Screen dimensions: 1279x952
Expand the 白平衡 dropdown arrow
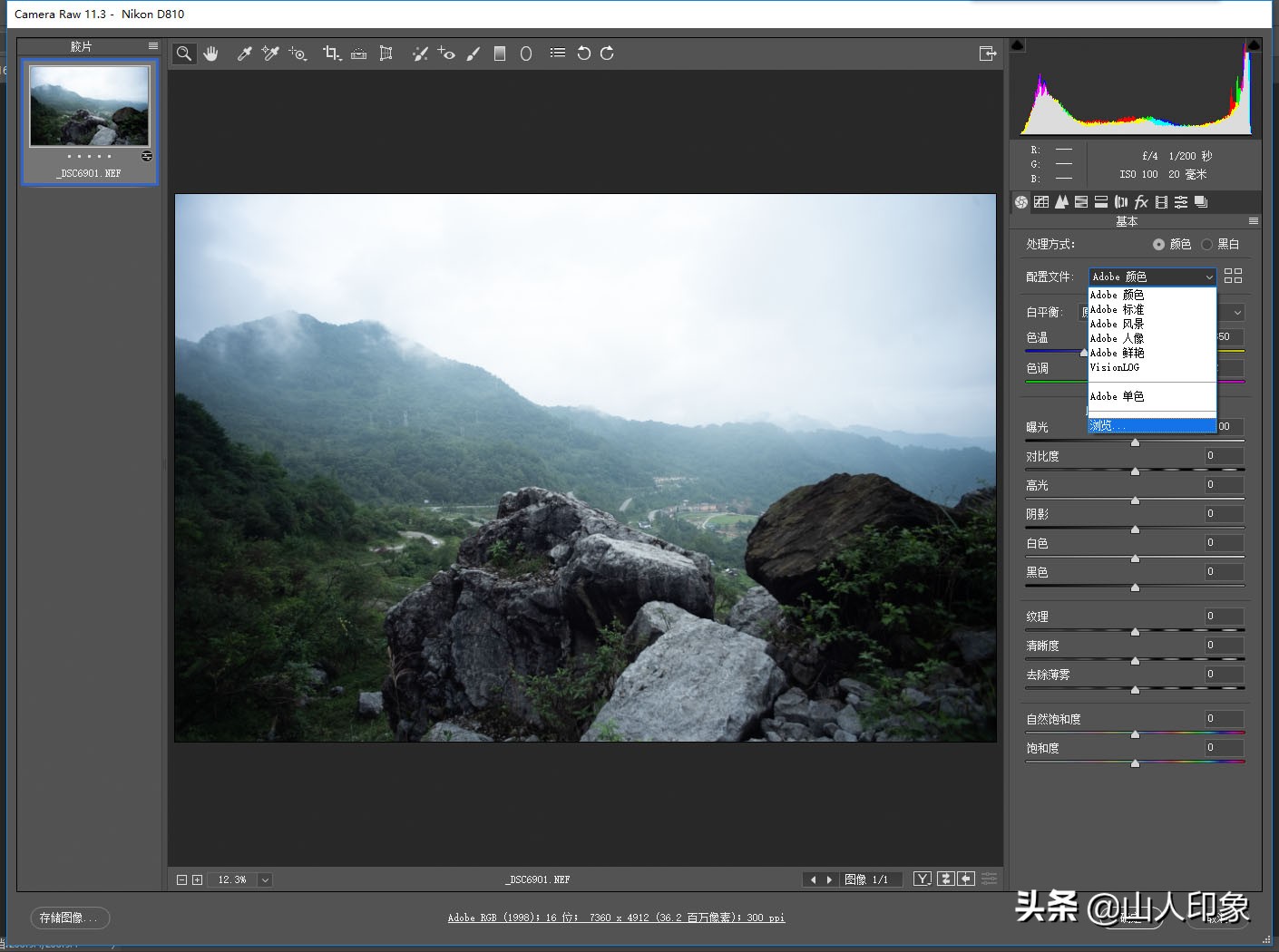point(1238,312)
